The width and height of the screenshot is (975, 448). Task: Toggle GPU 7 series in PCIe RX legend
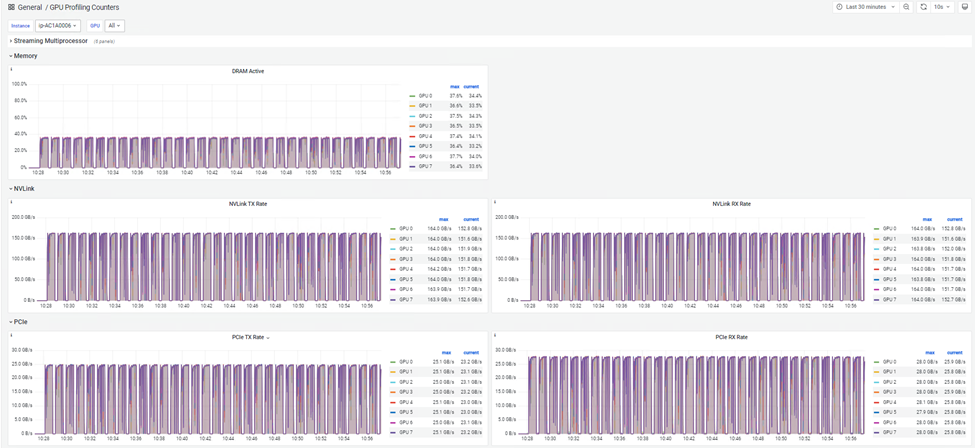point(889,432)
